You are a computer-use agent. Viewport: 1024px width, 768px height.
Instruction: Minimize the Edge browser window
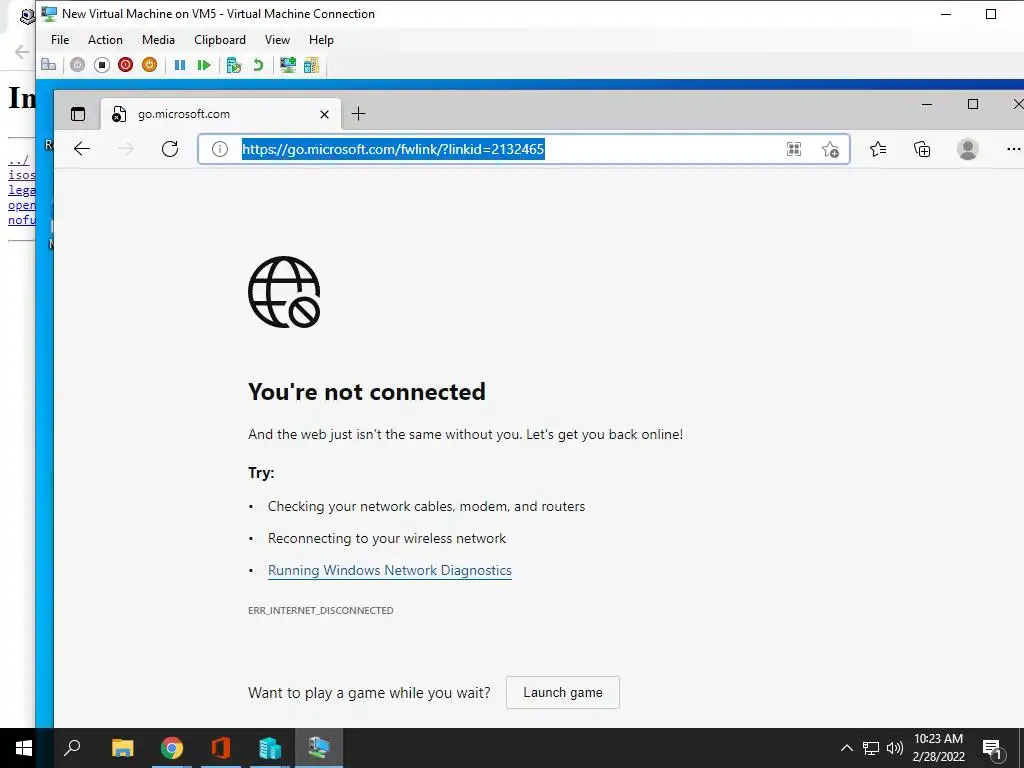927,104
